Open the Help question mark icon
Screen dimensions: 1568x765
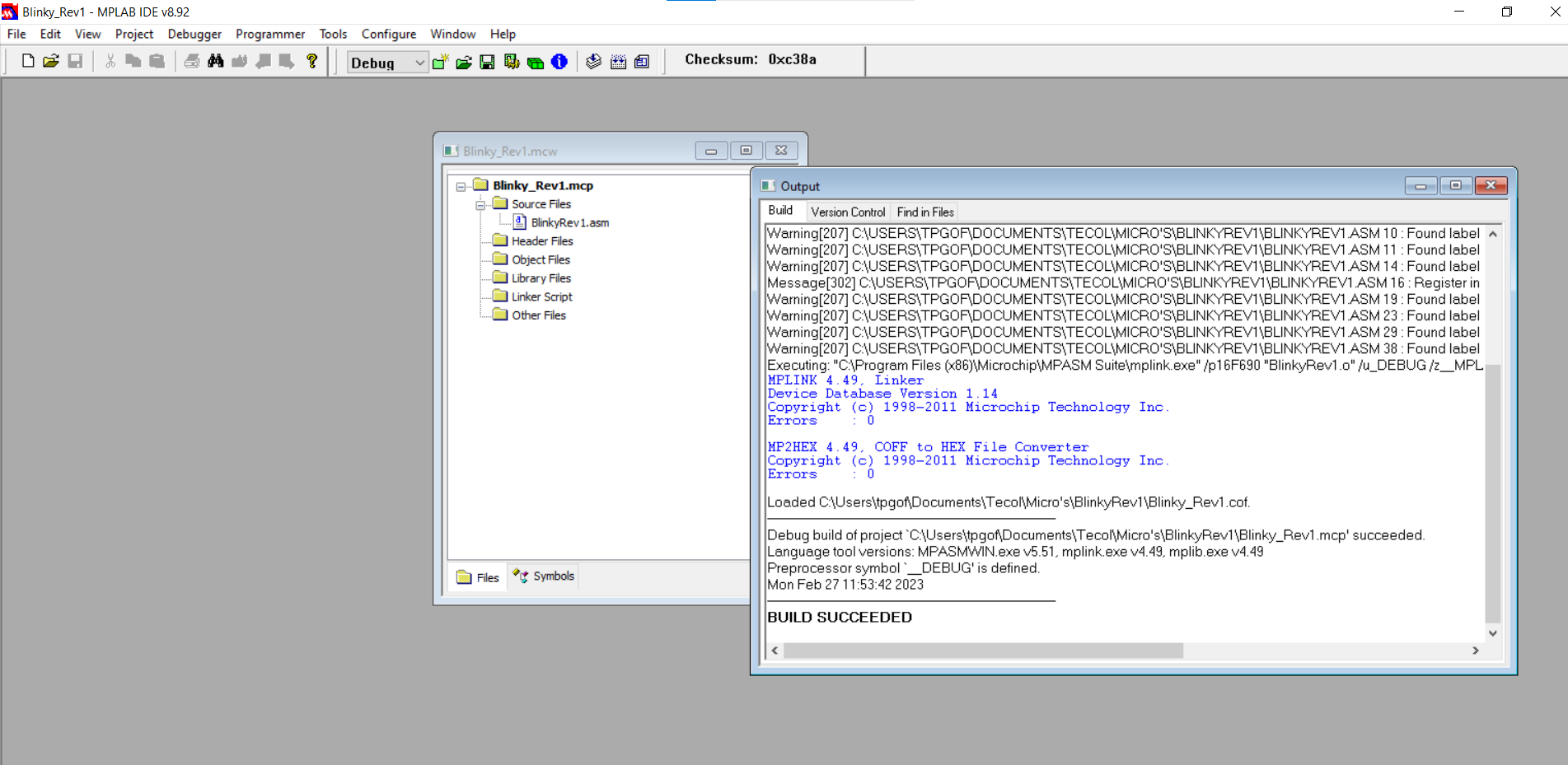point(311,60)
